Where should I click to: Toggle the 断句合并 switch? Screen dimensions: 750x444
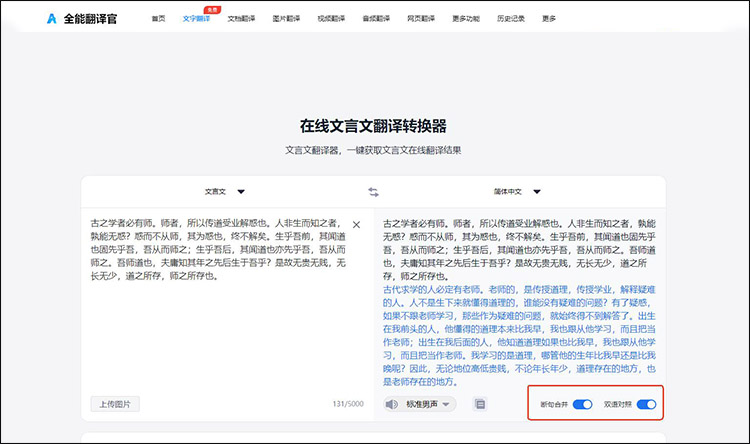[582, 404]
